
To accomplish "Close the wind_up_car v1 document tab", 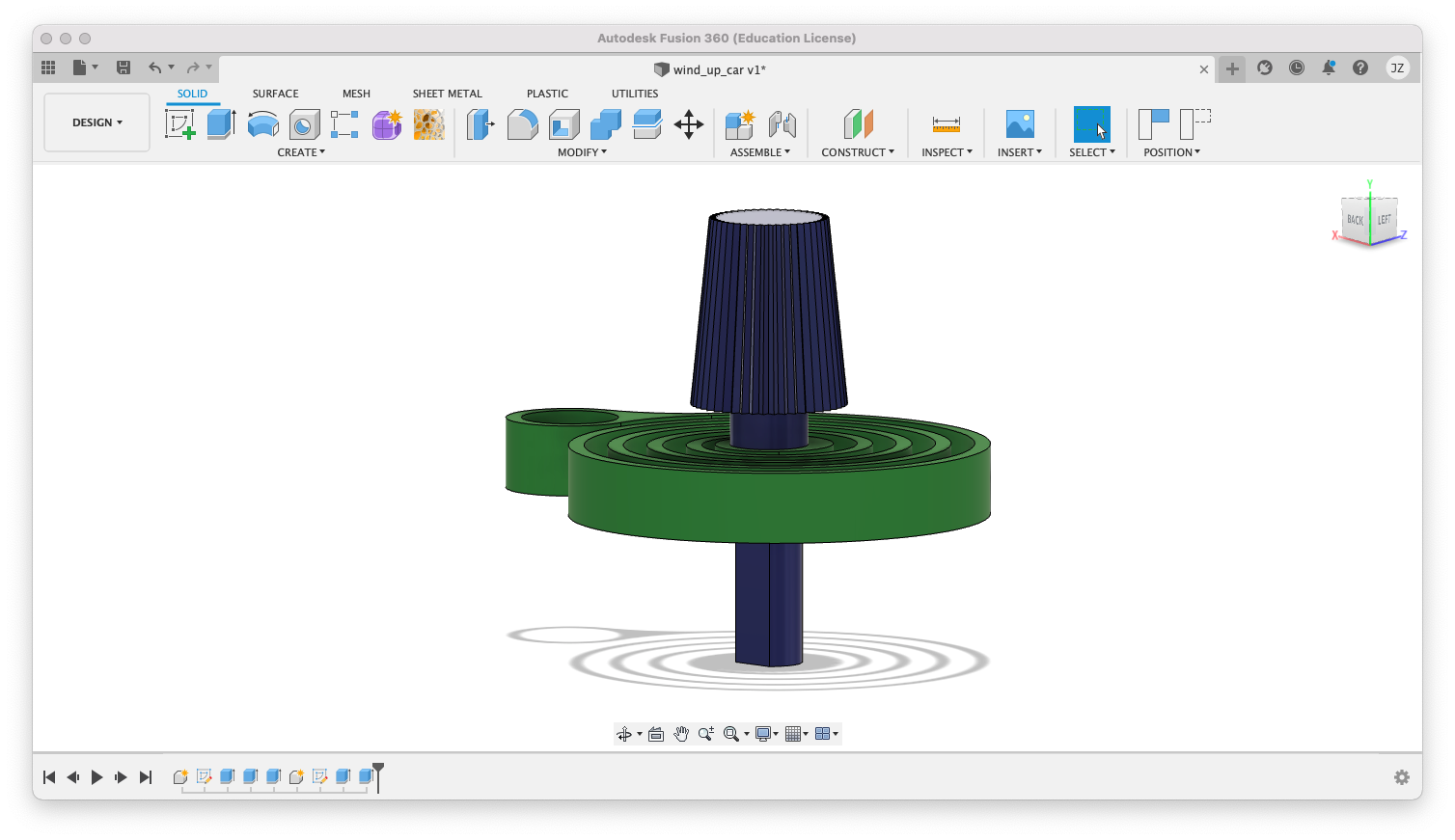I will pyautogui.click(x=1204, y=69).
